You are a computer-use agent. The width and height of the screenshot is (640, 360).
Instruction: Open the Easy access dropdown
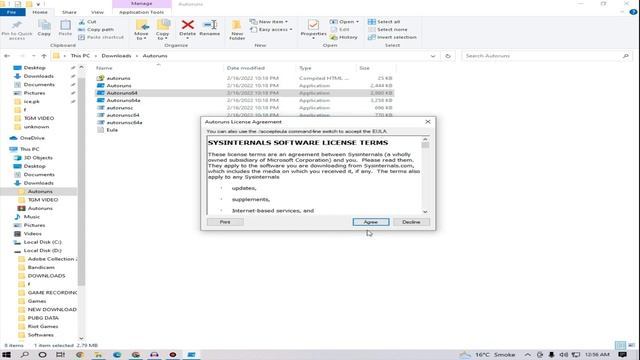pyautogui.click(x=271, y=29)
